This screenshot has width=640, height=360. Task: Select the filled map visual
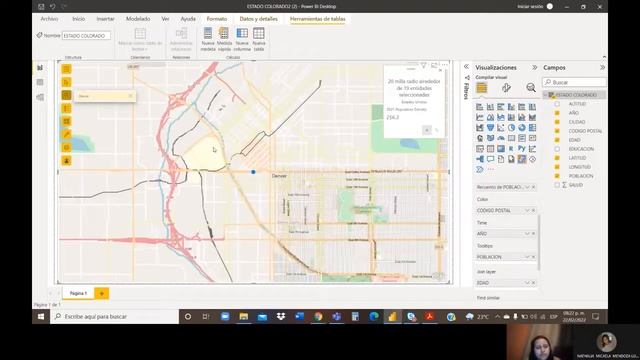(490, 138)
